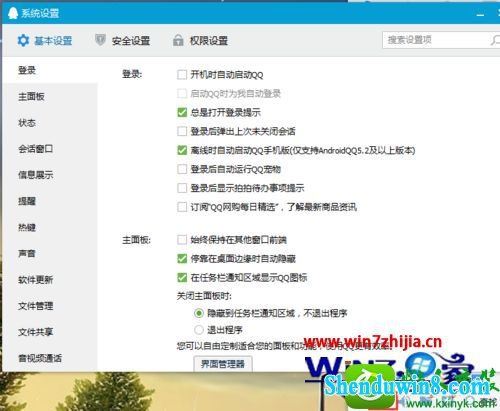The height and width of the screenshot is (411, 500).
Task: Click the 登录: section heading
Action: pyautogui.click(x=132, y=74)
